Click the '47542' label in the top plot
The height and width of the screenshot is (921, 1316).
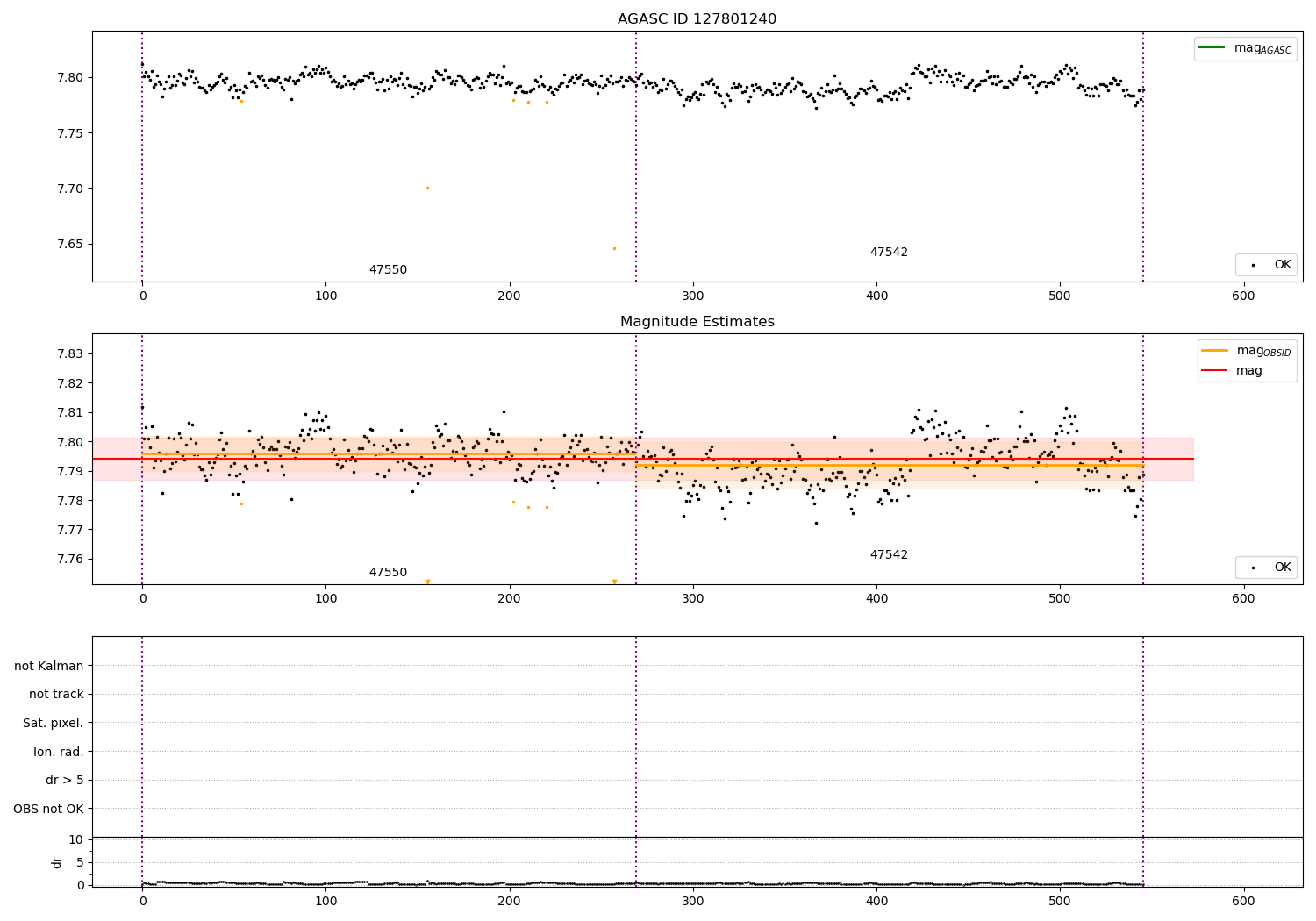(889, 253)
